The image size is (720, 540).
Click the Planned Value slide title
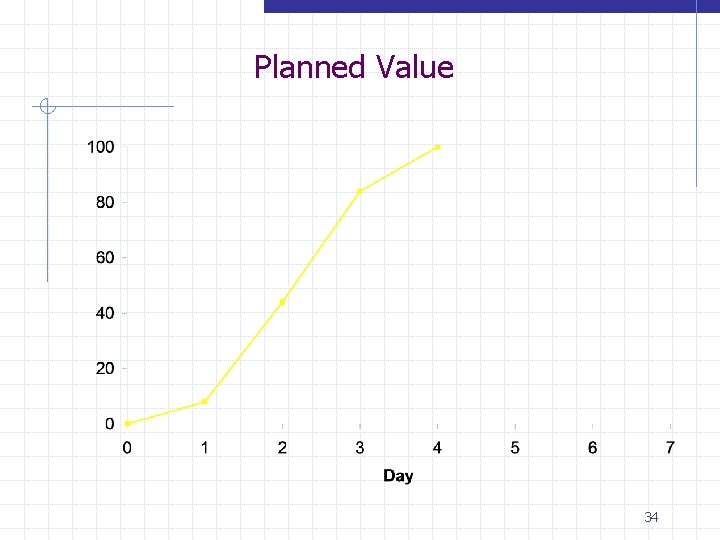(354, 67)
